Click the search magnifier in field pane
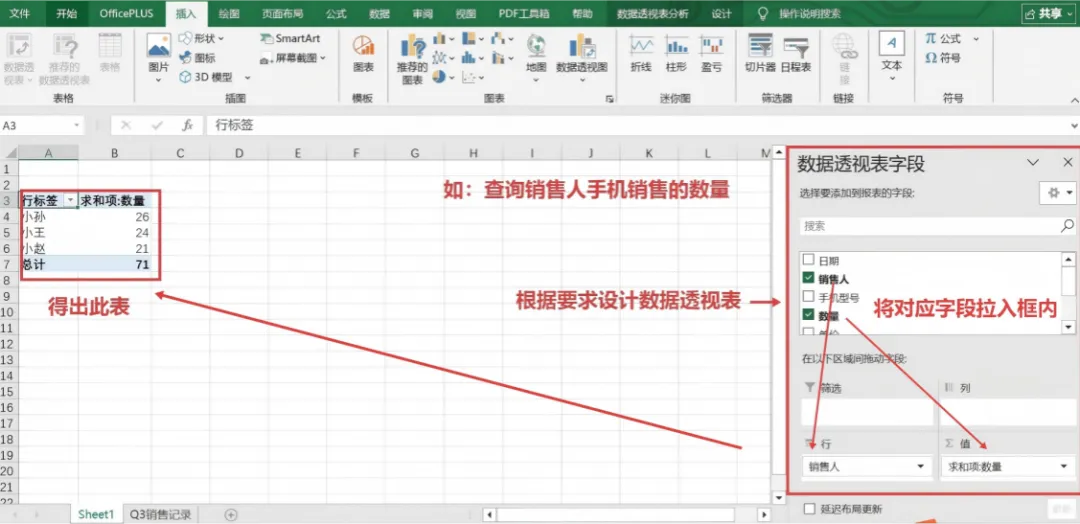 point(1067,225)
